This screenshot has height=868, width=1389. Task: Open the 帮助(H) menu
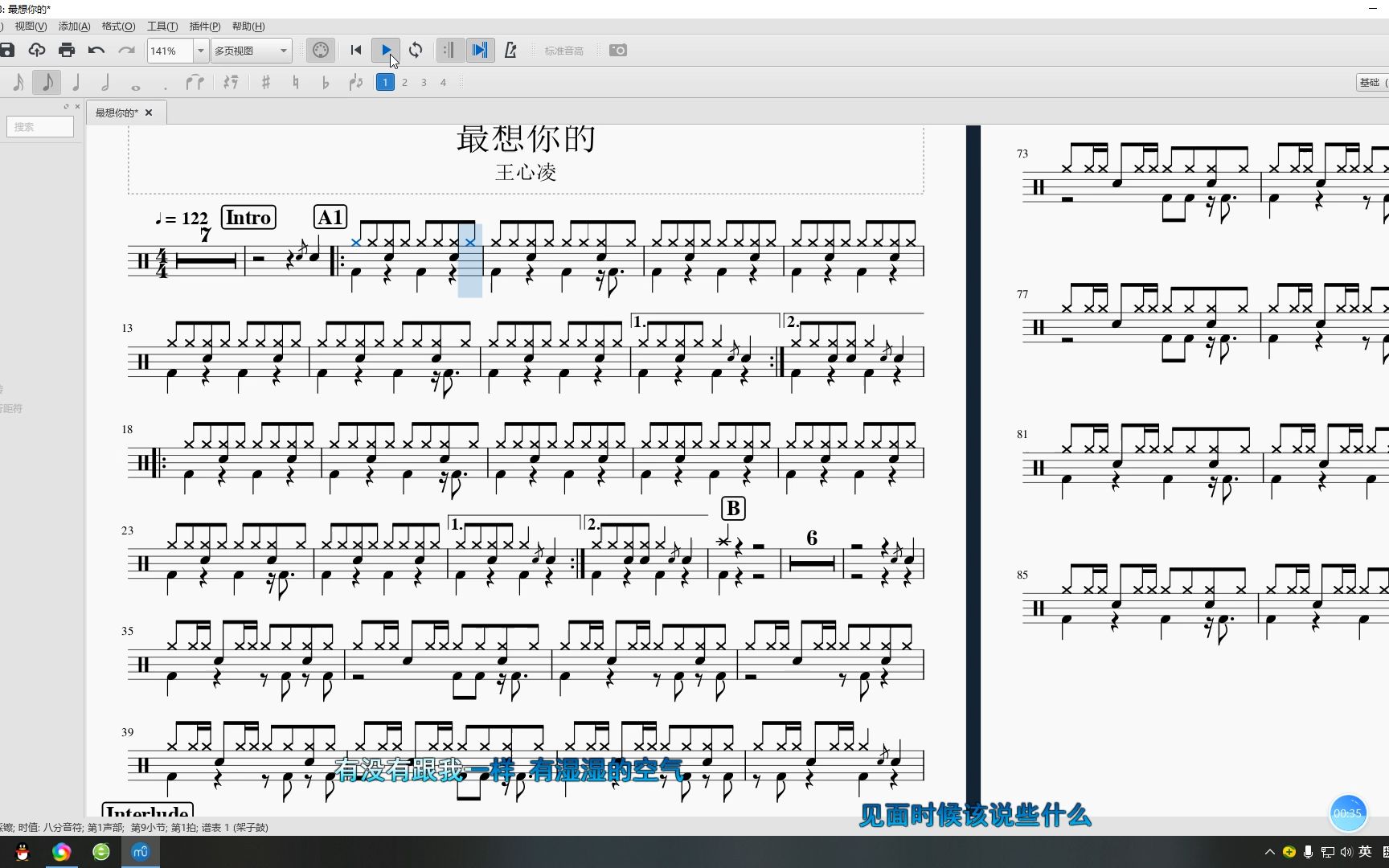point(248,27)
